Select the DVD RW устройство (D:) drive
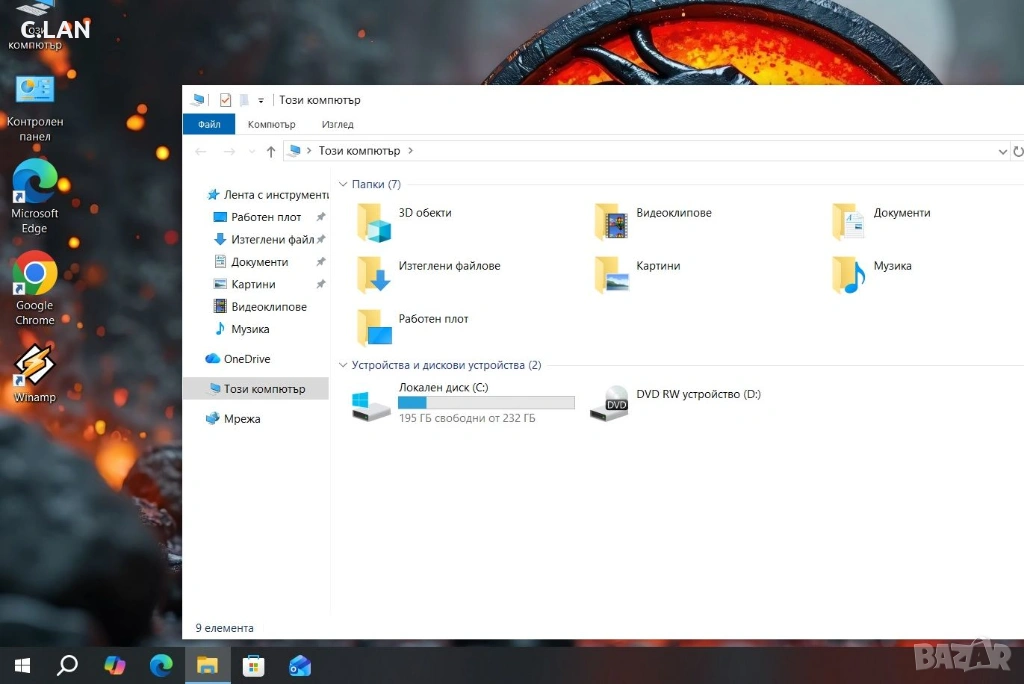The height and width of the screenshot is (684, 1024). pos(609,403)
